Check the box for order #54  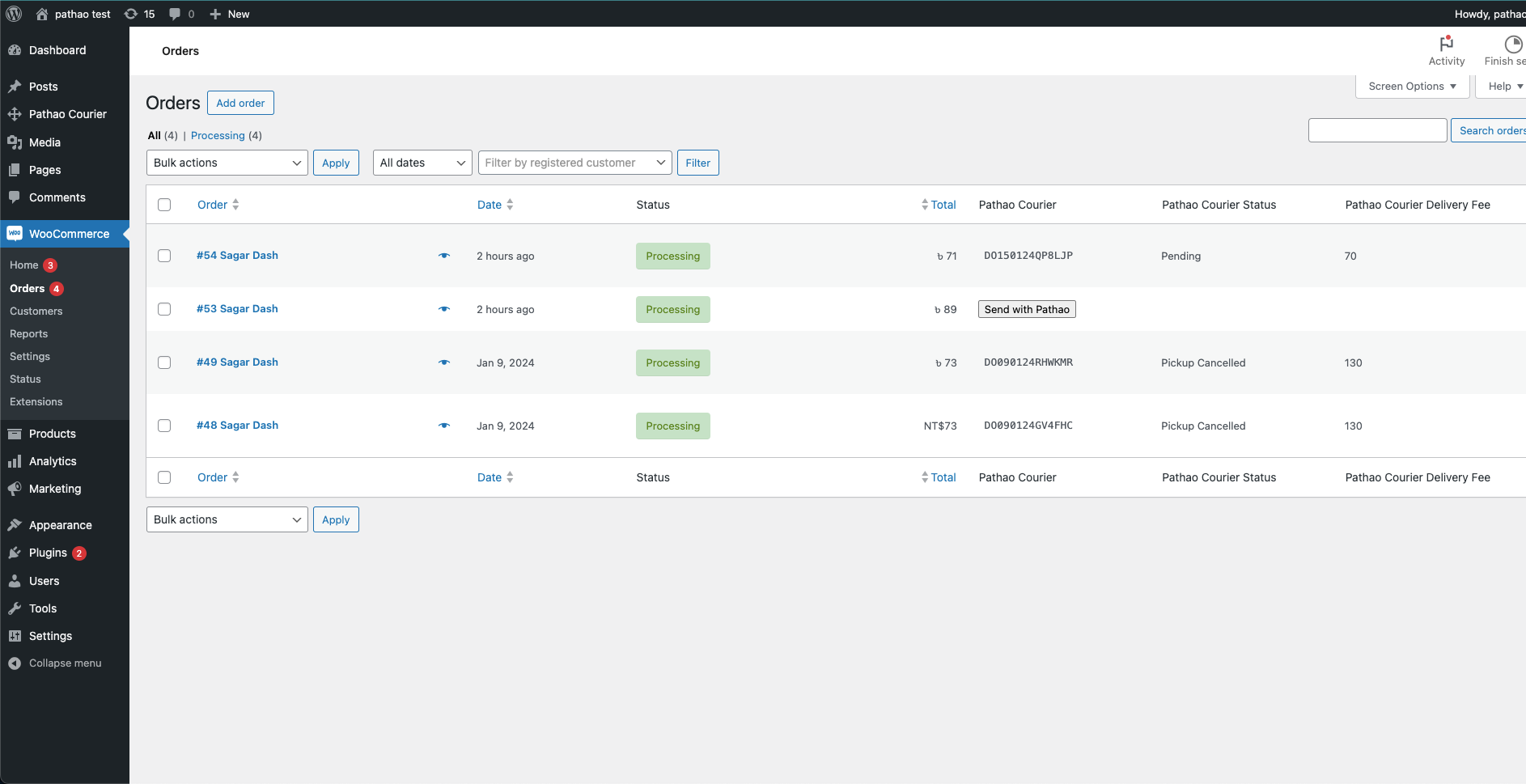[164, 256]
